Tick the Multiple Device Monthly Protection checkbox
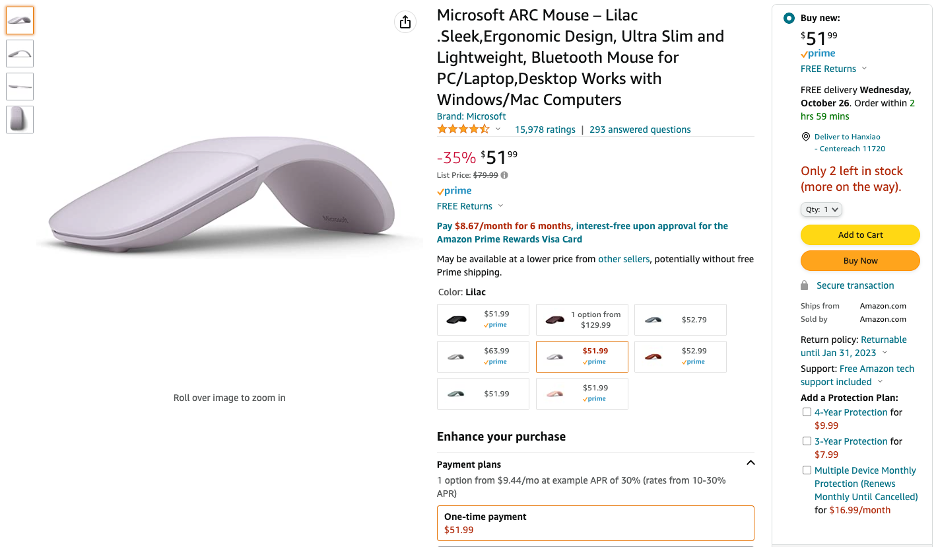Screen dimensions: 936x548 click(807, 470)
